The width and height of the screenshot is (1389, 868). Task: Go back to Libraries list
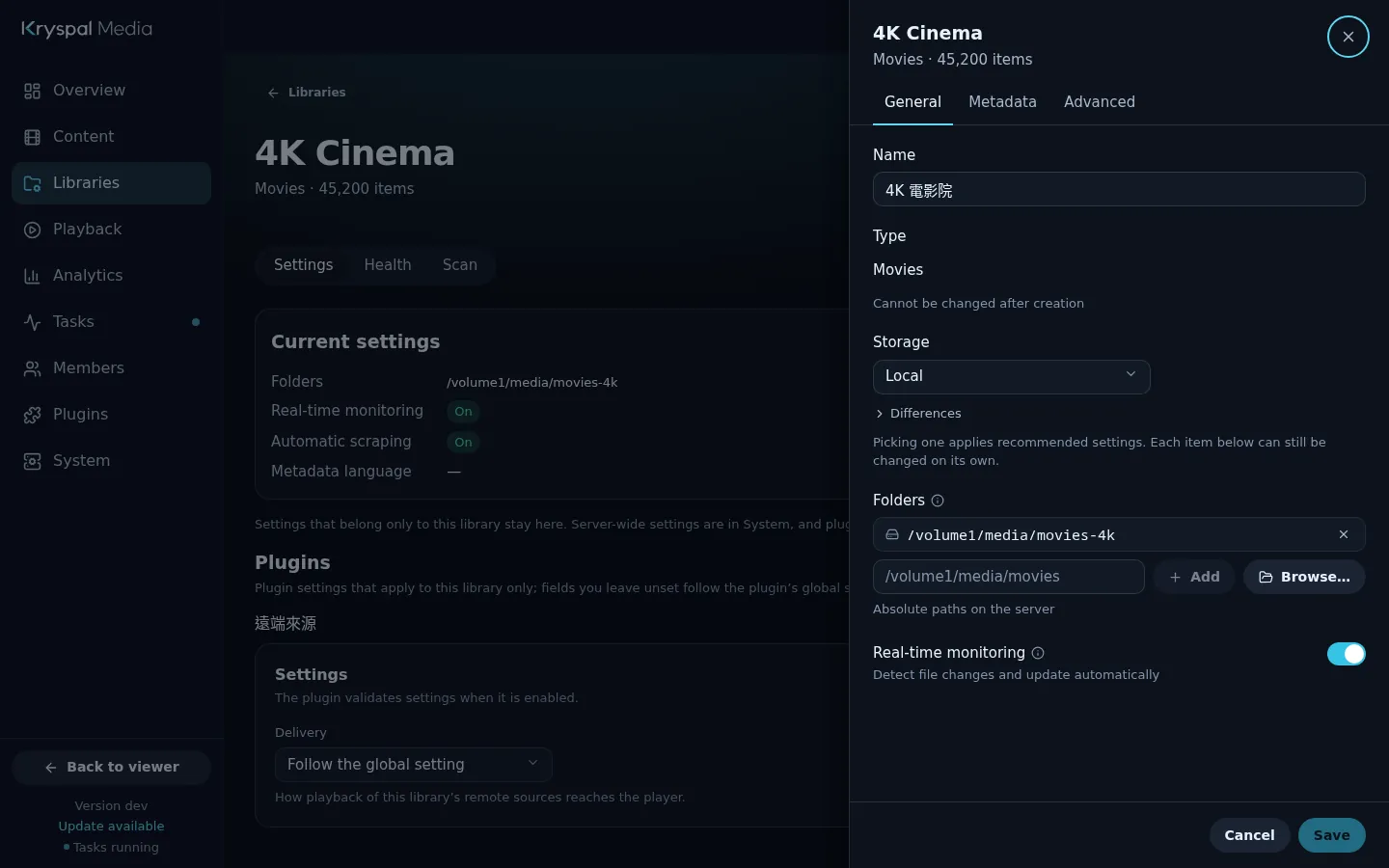pyautogui.click(x=307, y=93)
